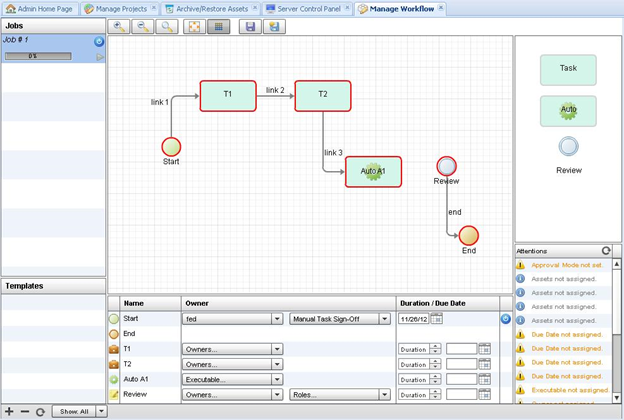Select the T2 task node
Viewport: 624px width, 420px height.
323,96
